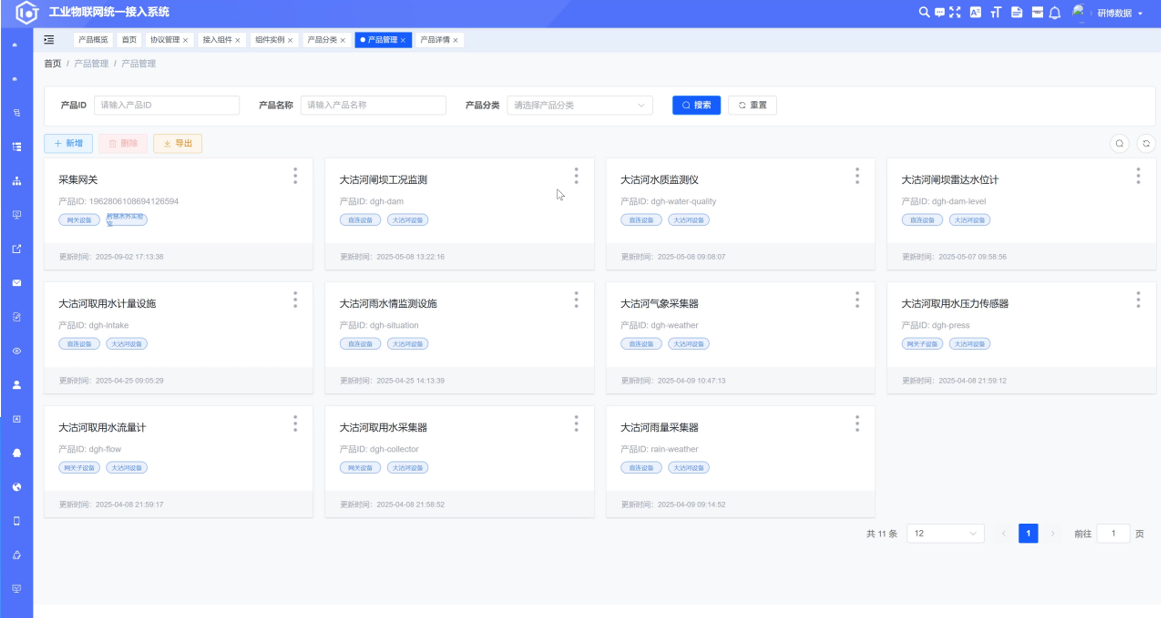Viewport: 1161px width, 618px height.
Task: Expand the 产品分类 dropdown filter
Action: 579,105
